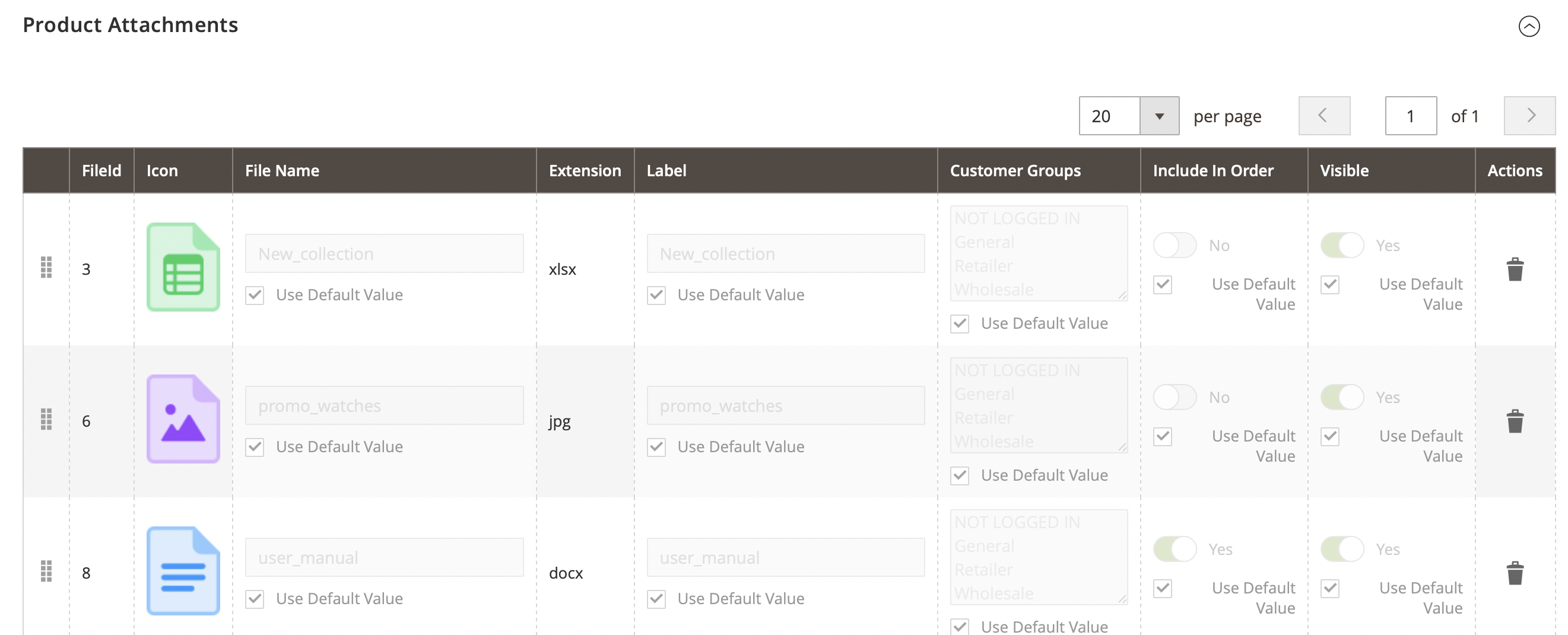The image size is (1568, 635).
Task: Select NOT LOGGED IN in row 3 customer groups
Action: [1017, 218]
